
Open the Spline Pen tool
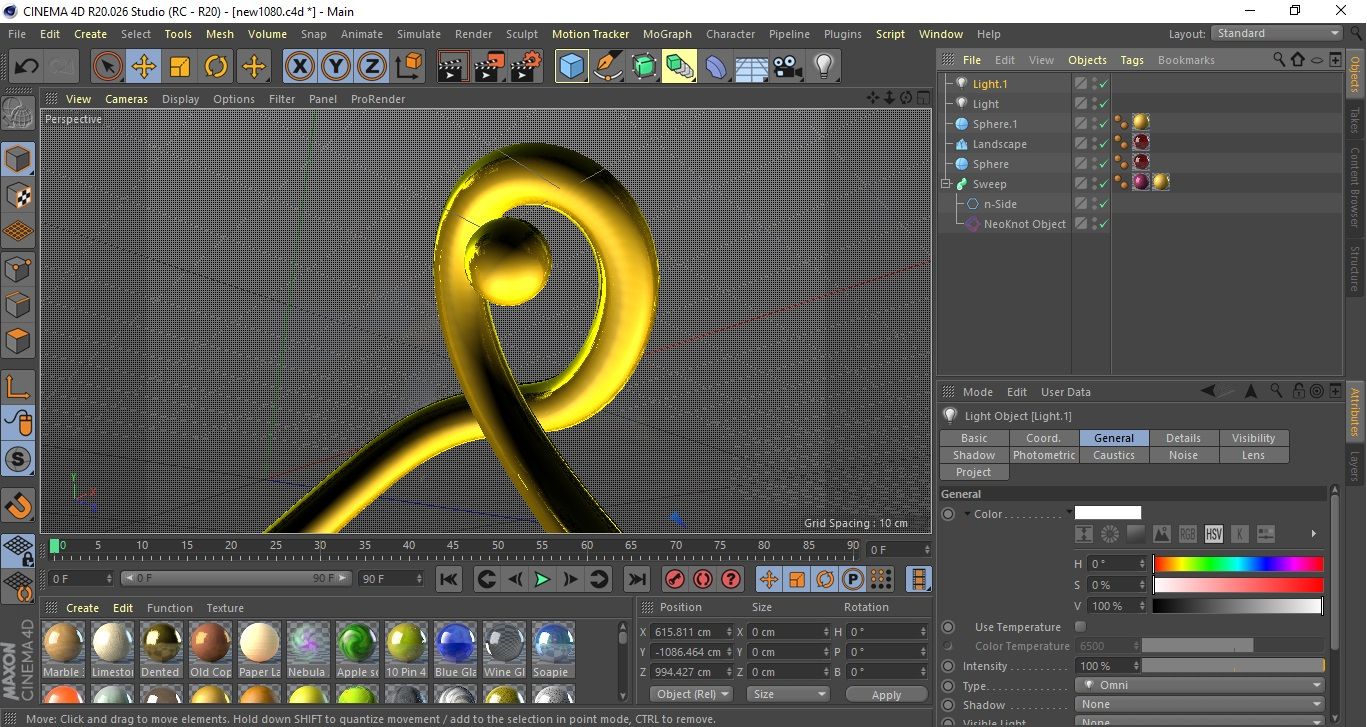coord(608,67)
